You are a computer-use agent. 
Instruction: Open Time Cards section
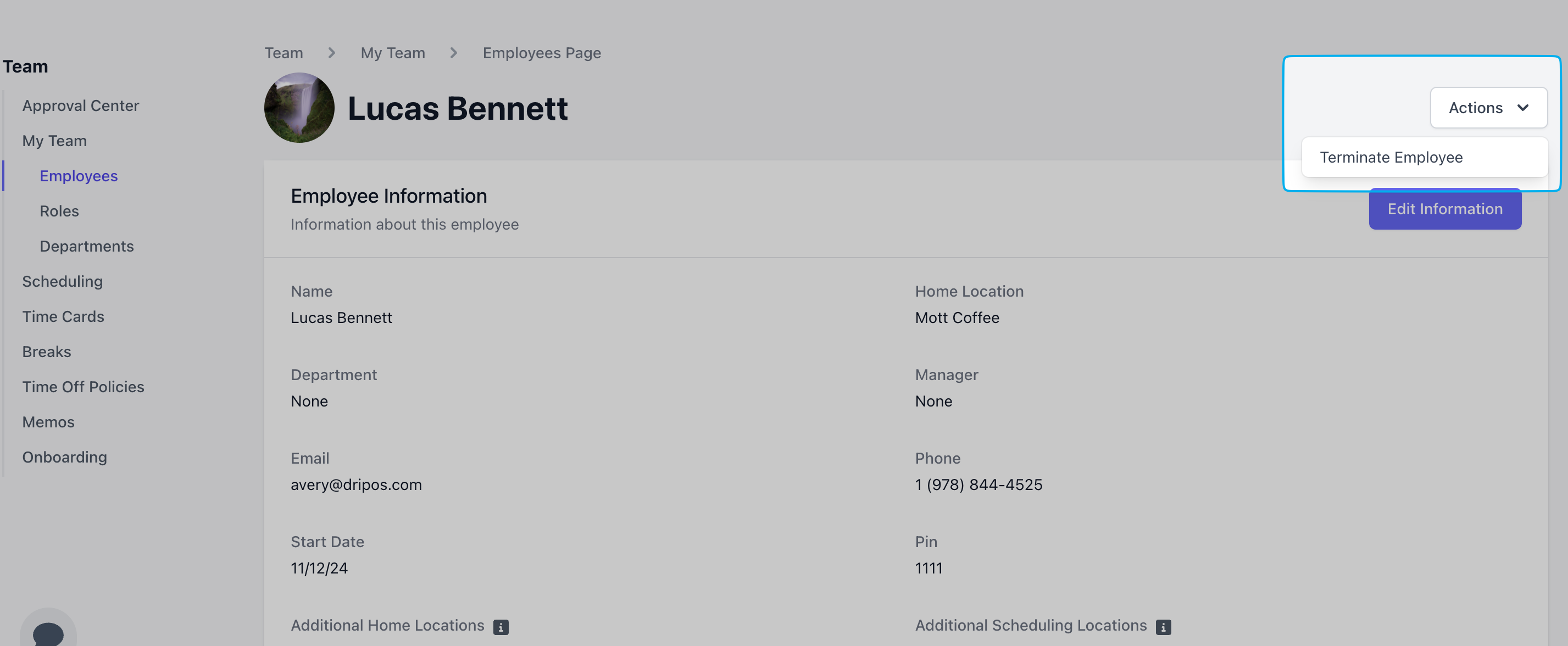(63, 316)
